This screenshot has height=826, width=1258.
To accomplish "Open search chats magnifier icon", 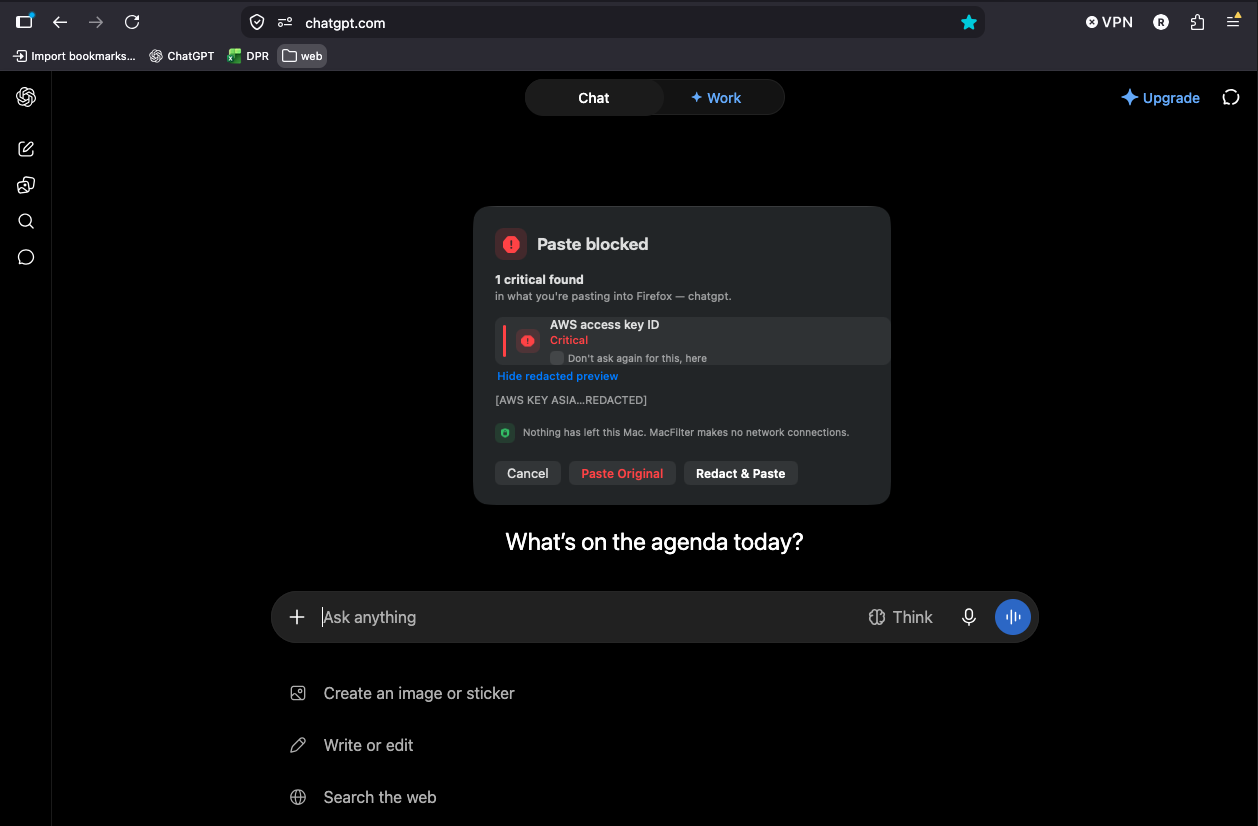I will [x=26, y=221].
